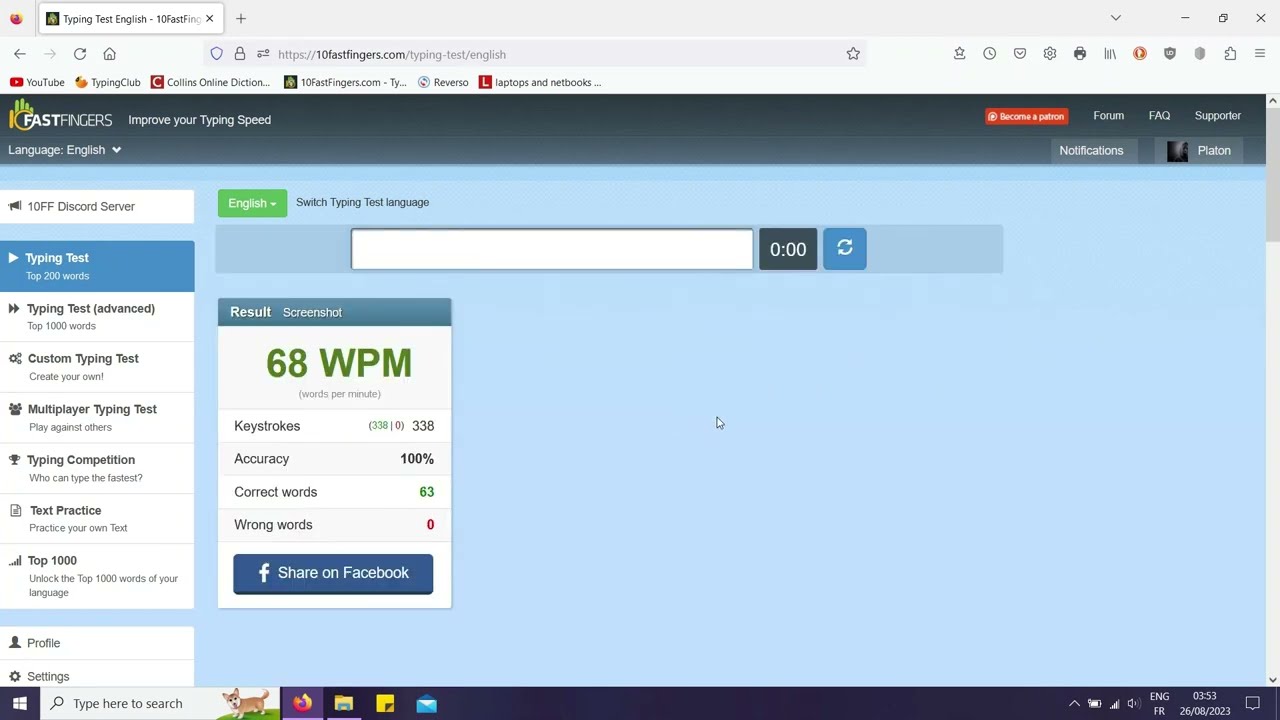Close the Typing Test English tab
This screenshot has width=1280, height=720.
[x=209, y=19]
